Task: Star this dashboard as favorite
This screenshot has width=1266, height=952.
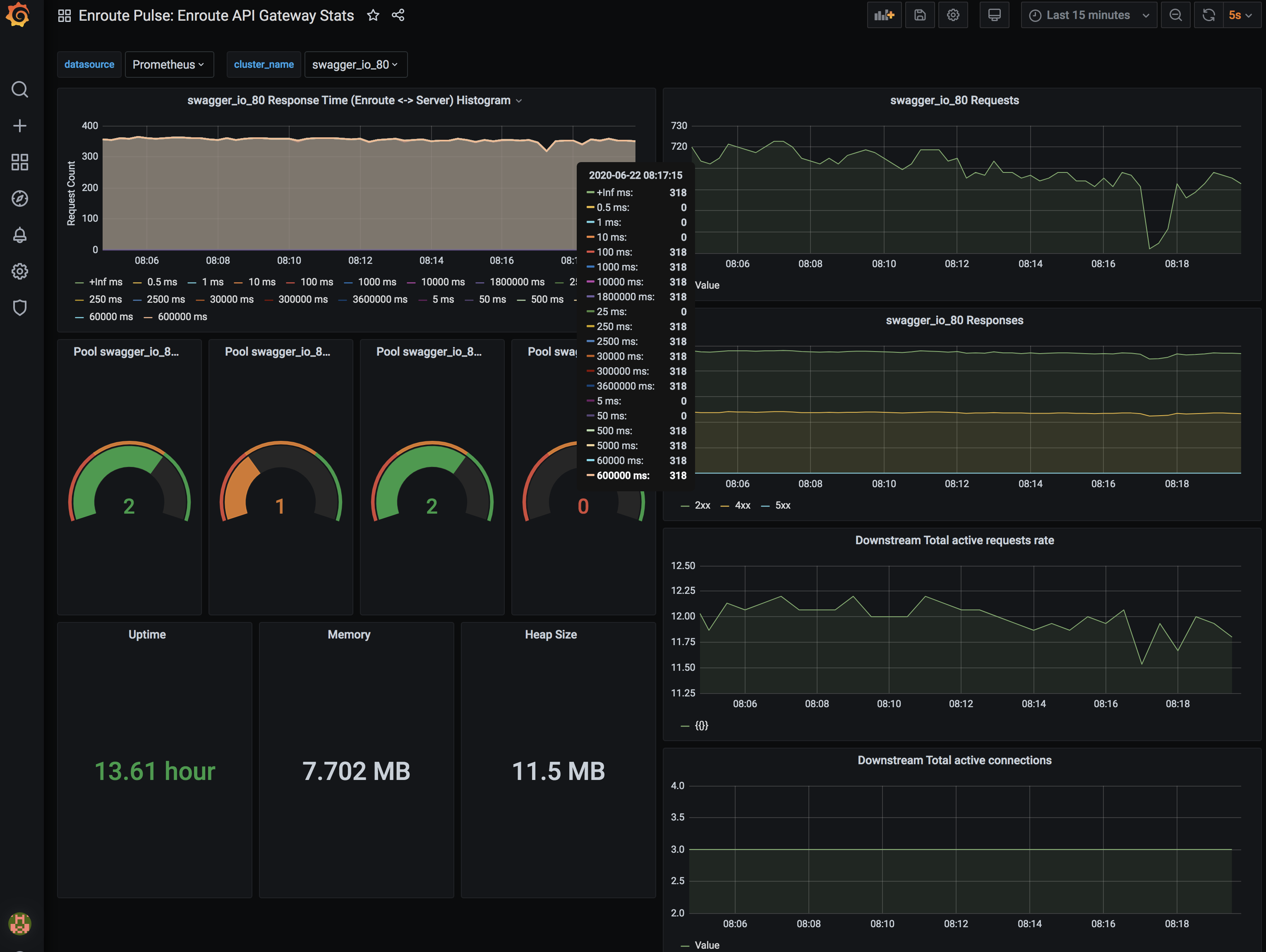Action: coord(373,15)
